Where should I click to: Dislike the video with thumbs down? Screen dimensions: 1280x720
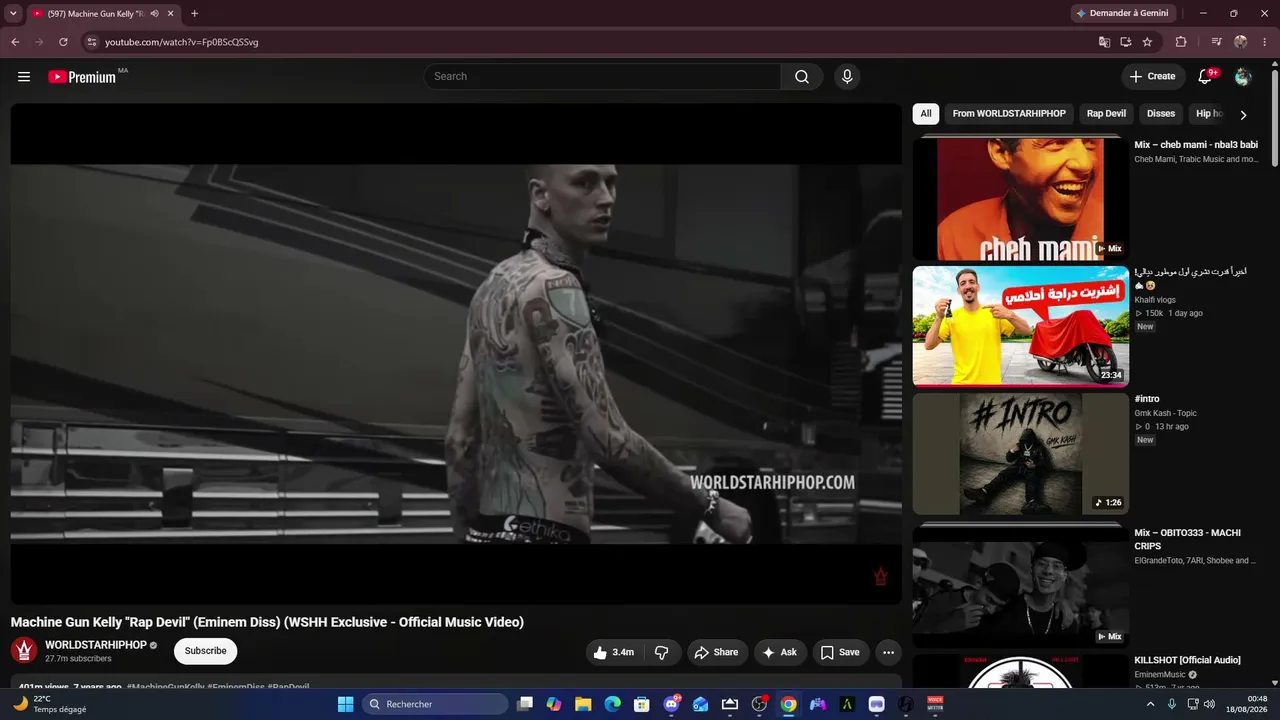coord(662,652)
